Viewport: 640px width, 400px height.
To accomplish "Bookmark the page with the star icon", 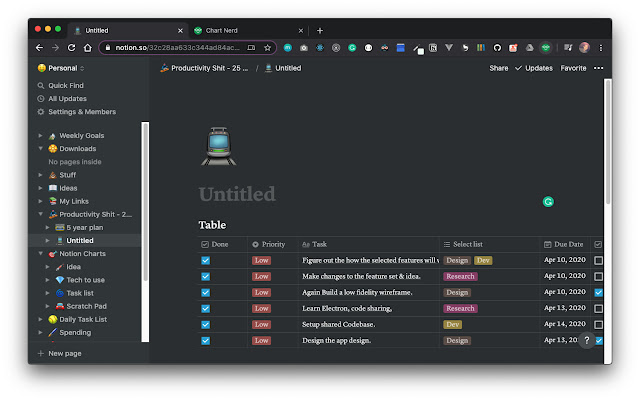I will pos(267,48).
